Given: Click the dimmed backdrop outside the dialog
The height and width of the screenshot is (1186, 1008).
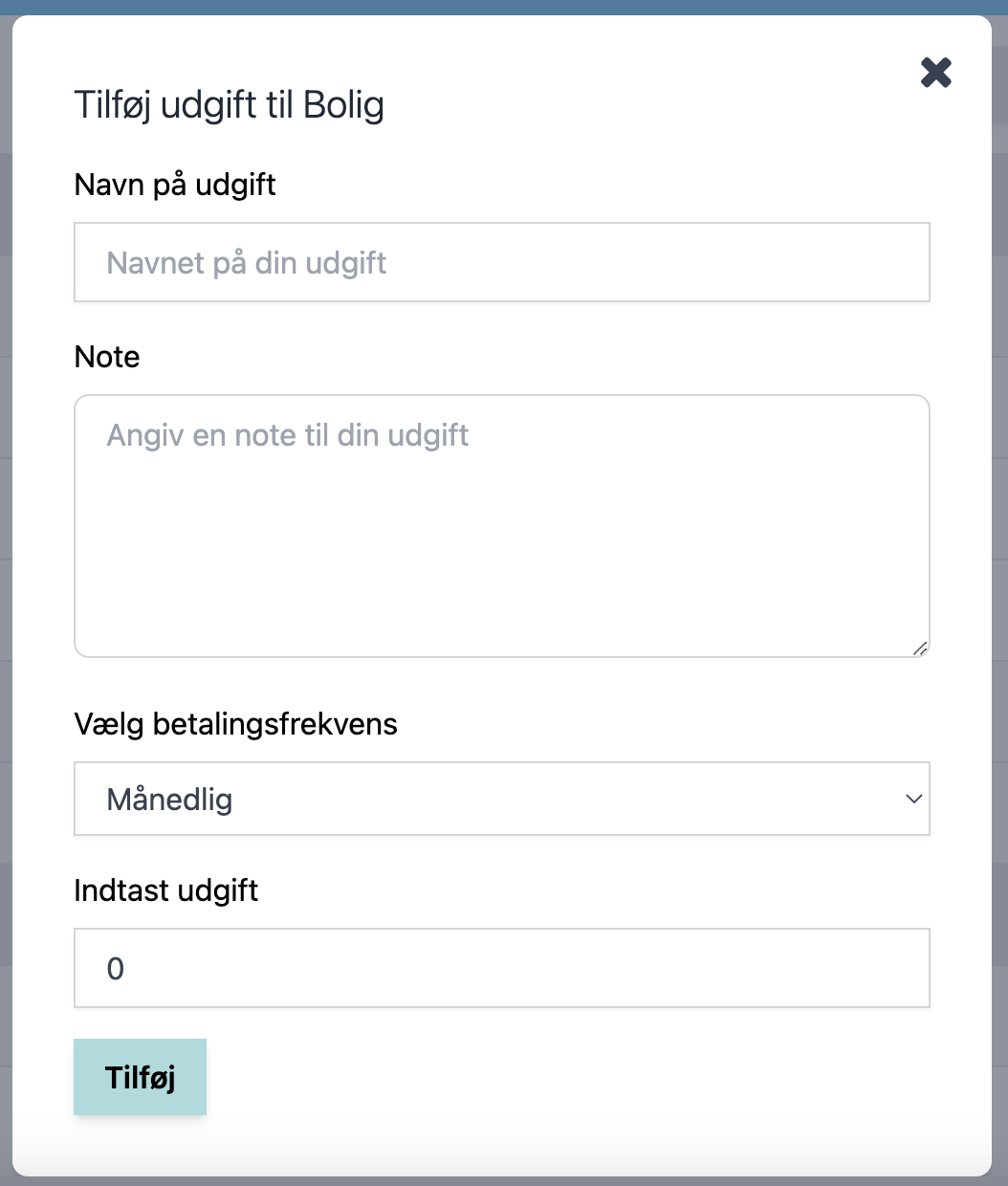Looking at the screenshot, I should (1000, 574).
